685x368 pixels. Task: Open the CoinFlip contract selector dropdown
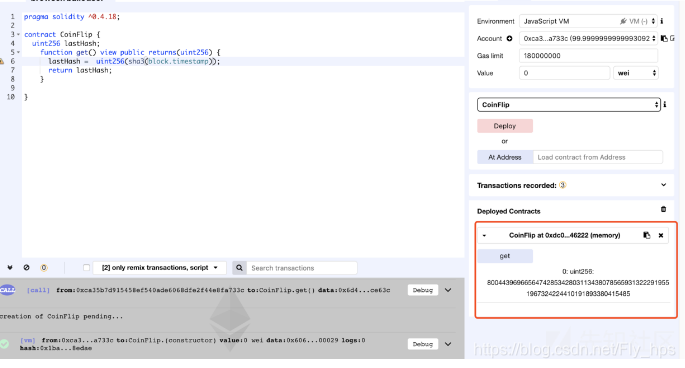tap(568, 104)
